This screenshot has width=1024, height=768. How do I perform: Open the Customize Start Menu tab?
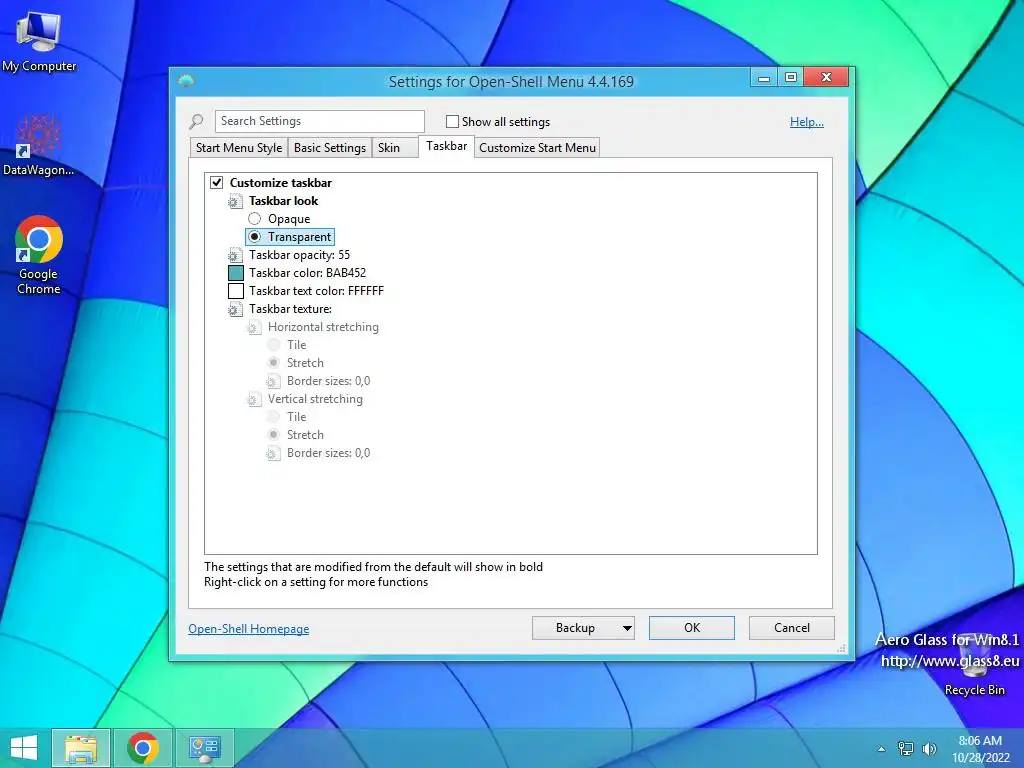pos(537,148)
